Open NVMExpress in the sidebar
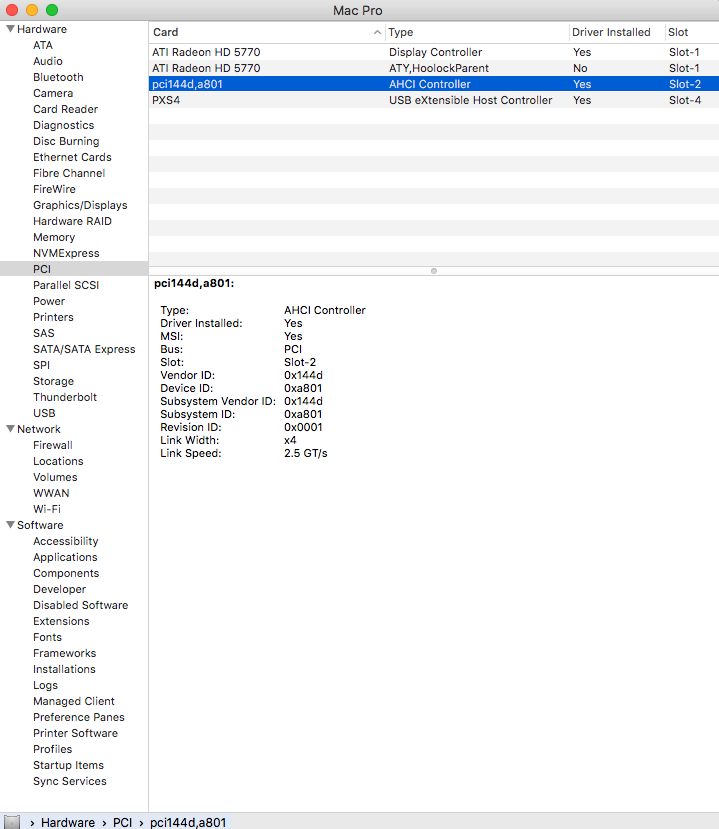 66,253
